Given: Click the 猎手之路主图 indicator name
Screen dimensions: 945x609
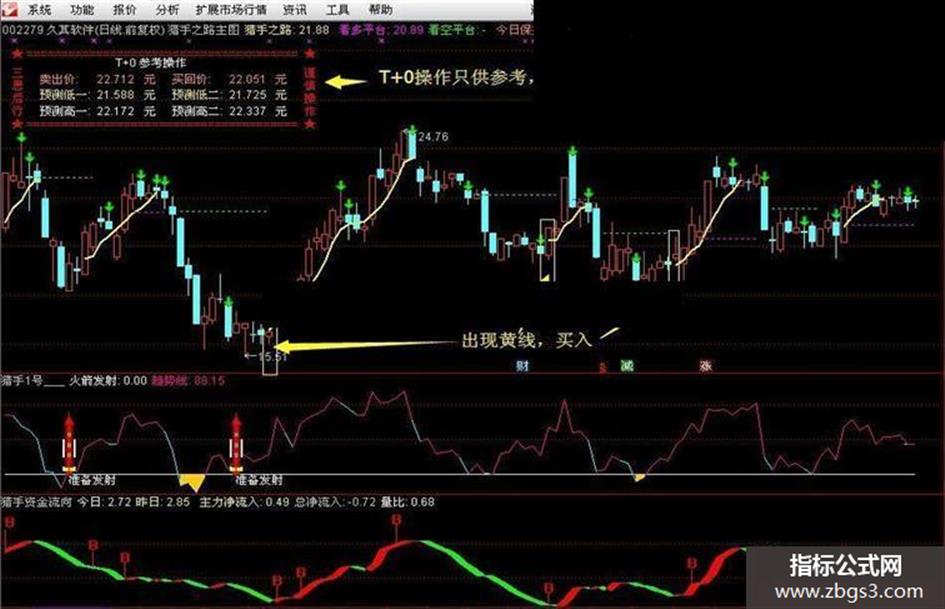Looking at the screenshot, I should (204, 30).
